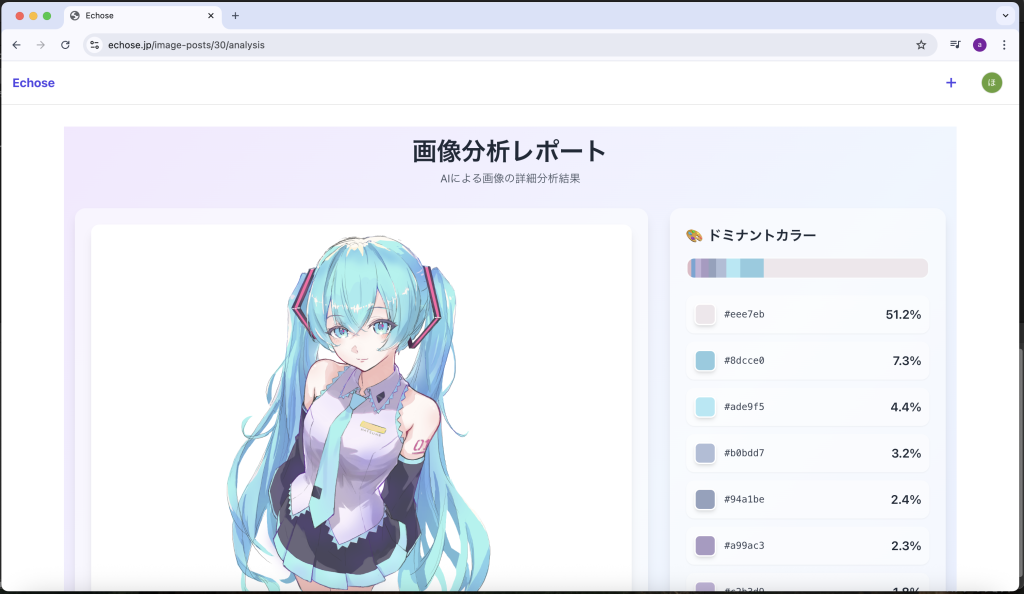
Task: Open a new tab with plus button
Action: coord(235,16)
